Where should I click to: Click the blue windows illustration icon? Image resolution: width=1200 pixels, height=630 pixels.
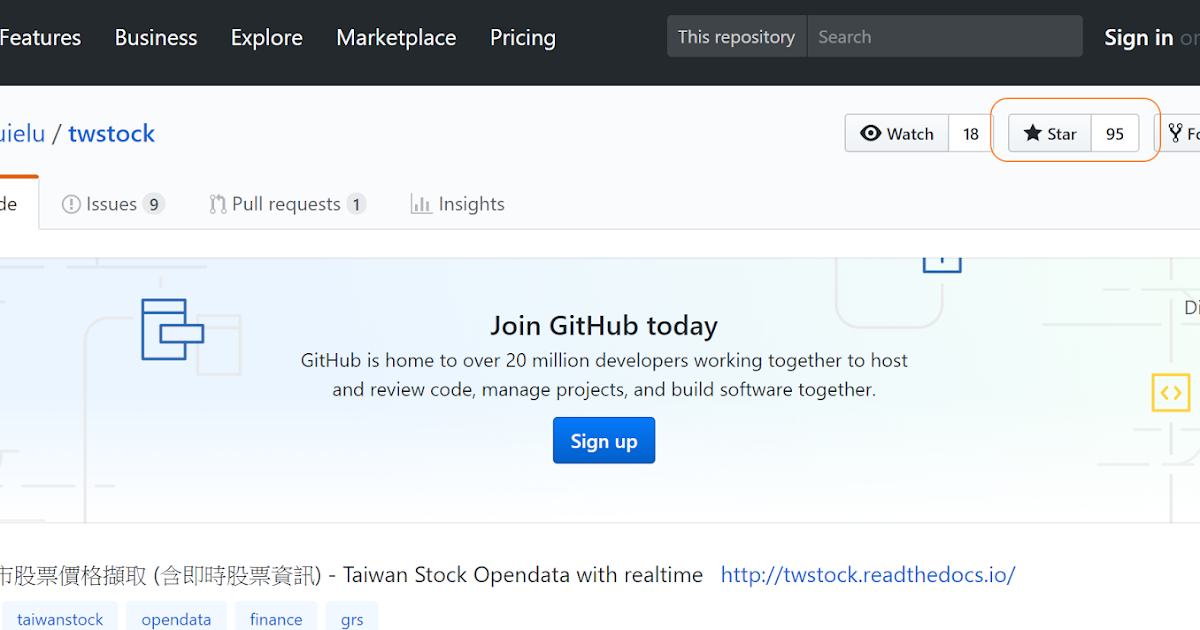pos(172,329)
